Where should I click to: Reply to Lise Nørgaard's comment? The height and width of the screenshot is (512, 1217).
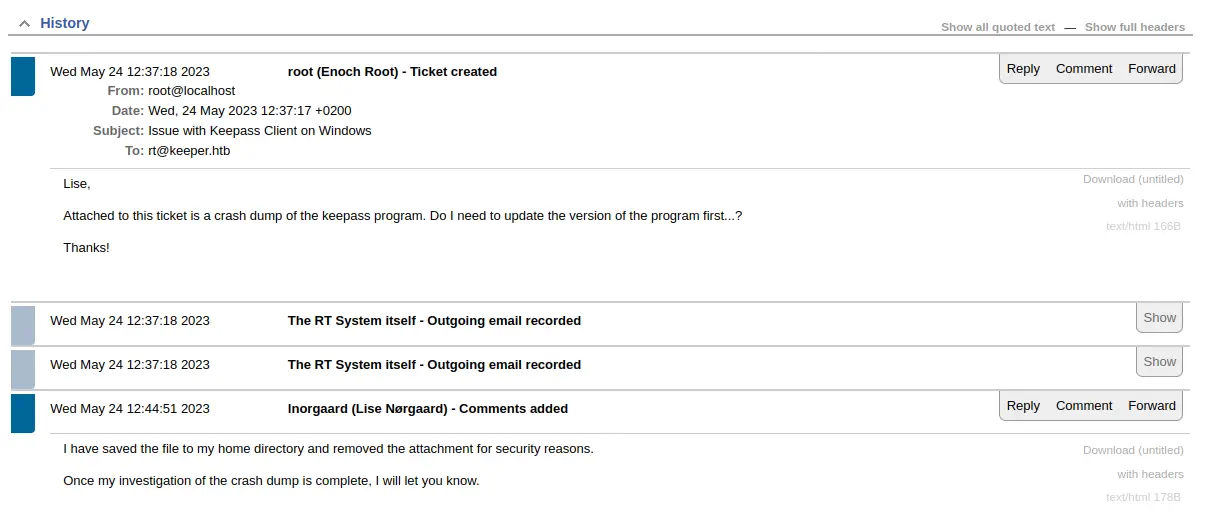pos(1023,406)
